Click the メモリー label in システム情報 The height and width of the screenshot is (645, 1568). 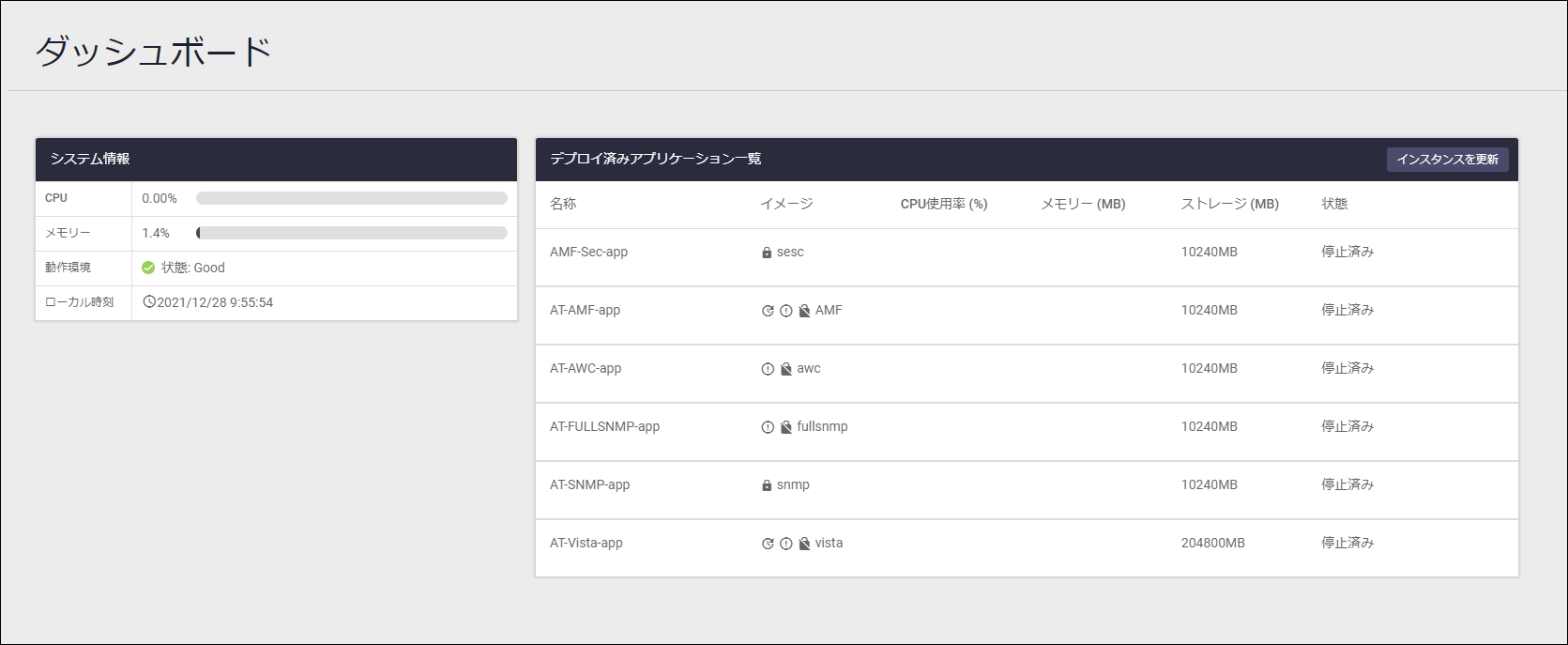[68, 233]
